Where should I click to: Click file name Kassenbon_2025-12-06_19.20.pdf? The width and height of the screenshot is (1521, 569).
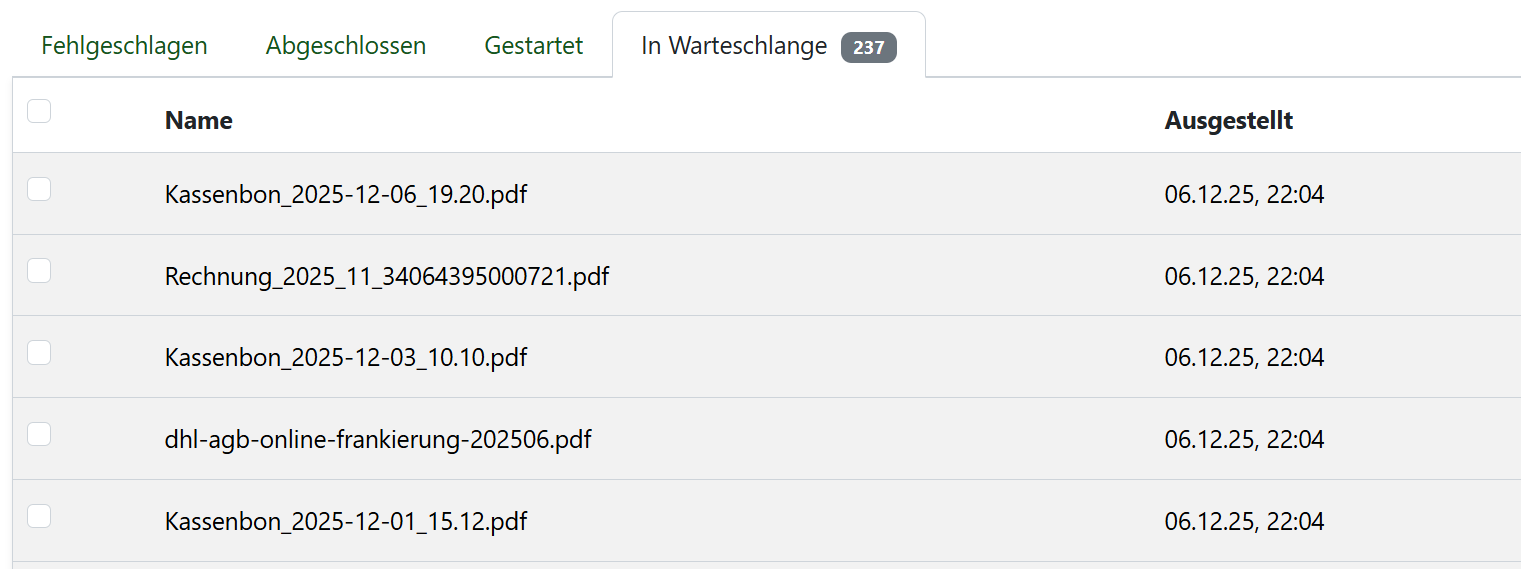346,194
